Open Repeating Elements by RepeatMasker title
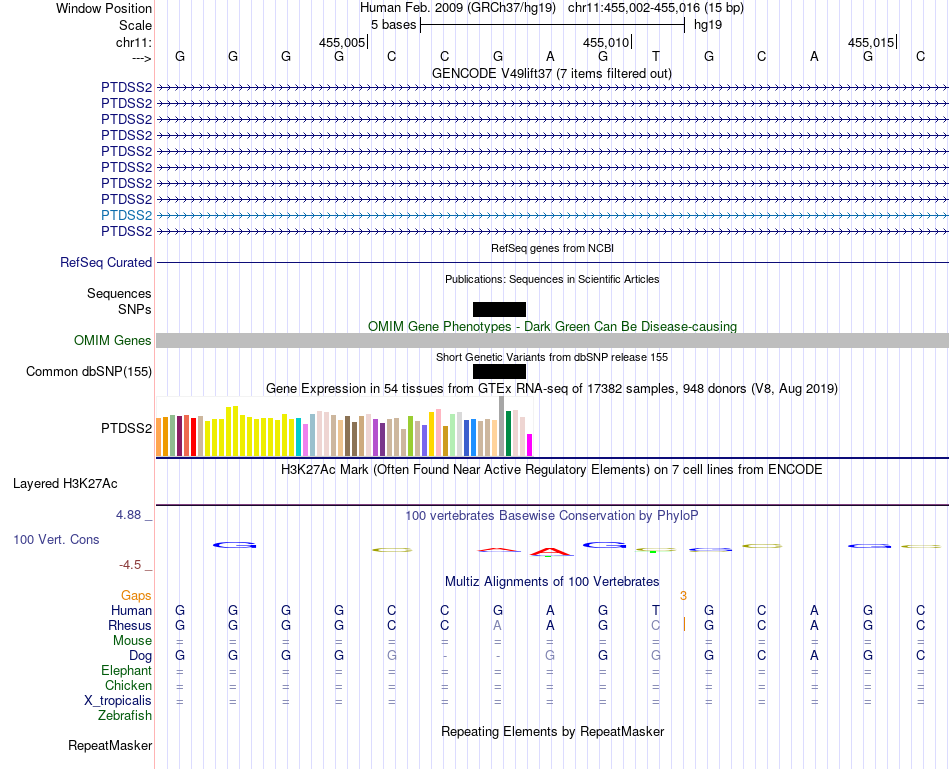The width and height of the screenshot is (950, 769). click(552, 731)
